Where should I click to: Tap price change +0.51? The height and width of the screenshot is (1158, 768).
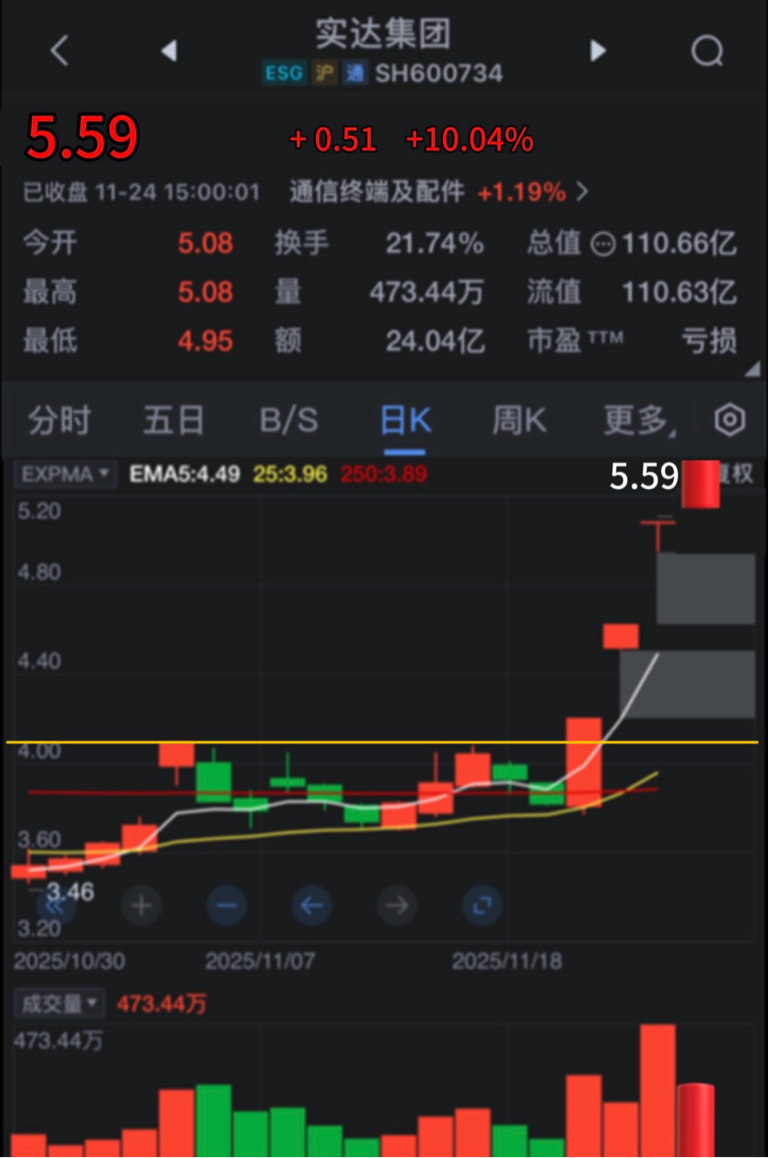point(333,140)
